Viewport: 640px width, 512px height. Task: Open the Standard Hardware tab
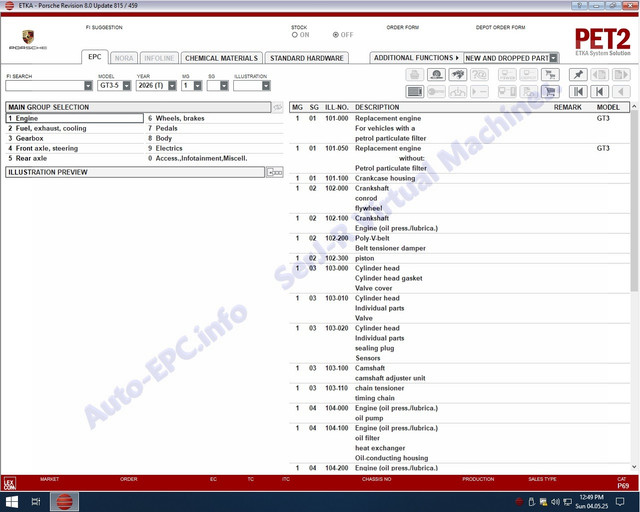point(307,58)
